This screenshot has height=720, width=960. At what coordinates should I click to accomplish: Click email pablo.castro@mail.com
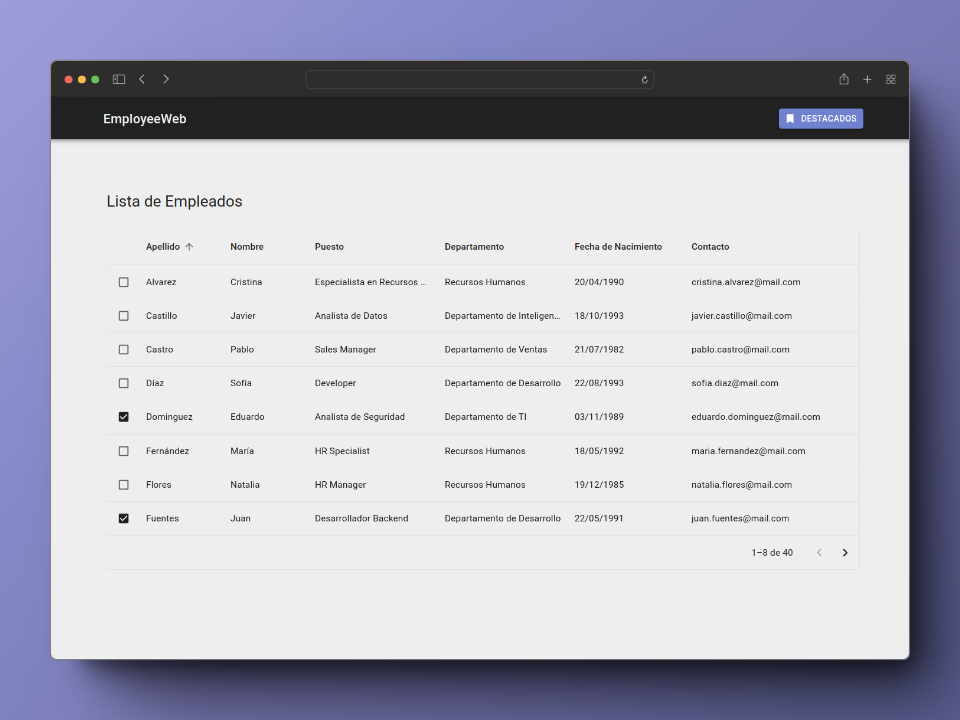[x=740, y=350]
